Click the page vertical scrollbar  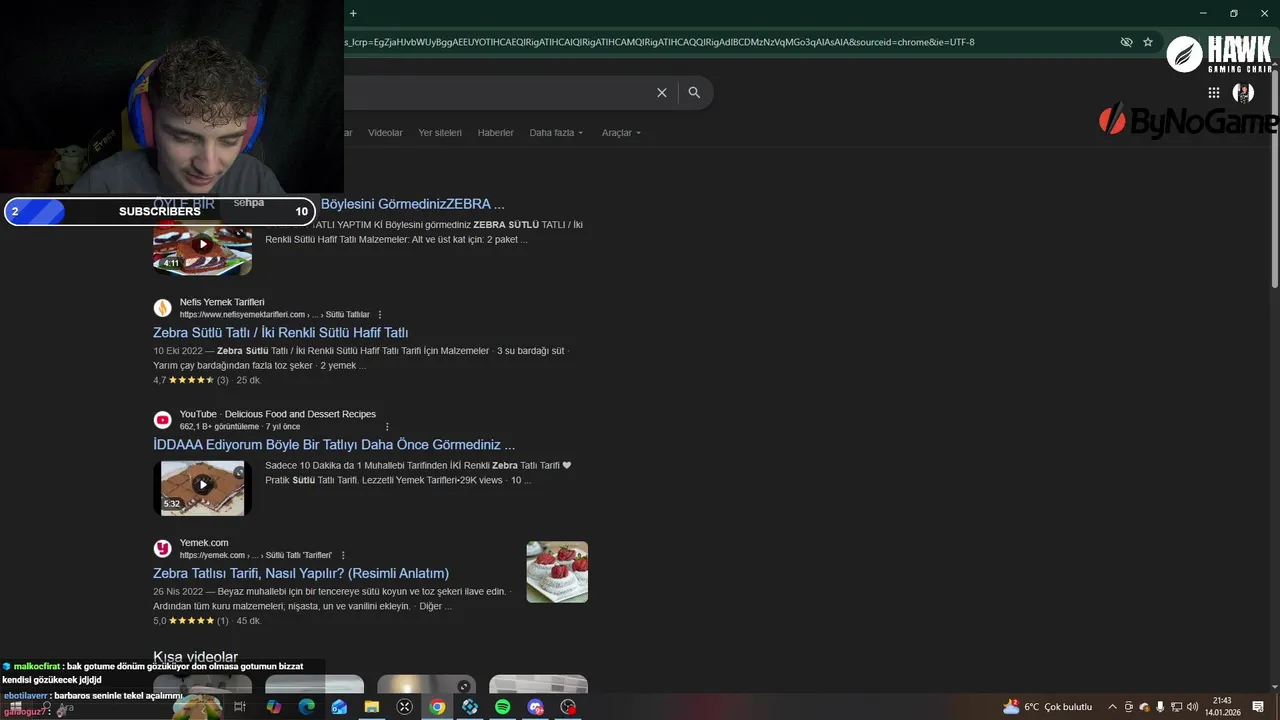tap(1274, 180)
